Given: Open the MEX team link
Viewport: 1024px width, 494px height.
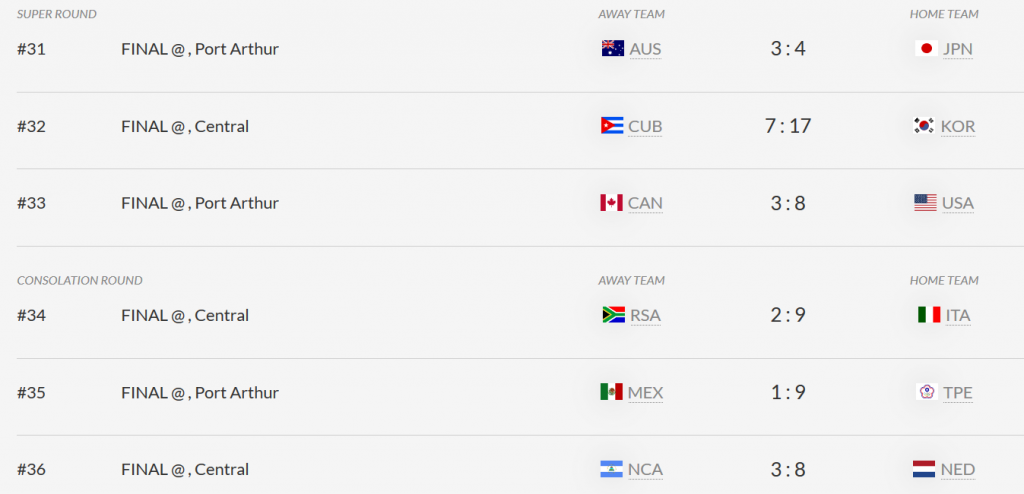Looking at the screenshot, I should coord(645,393).
